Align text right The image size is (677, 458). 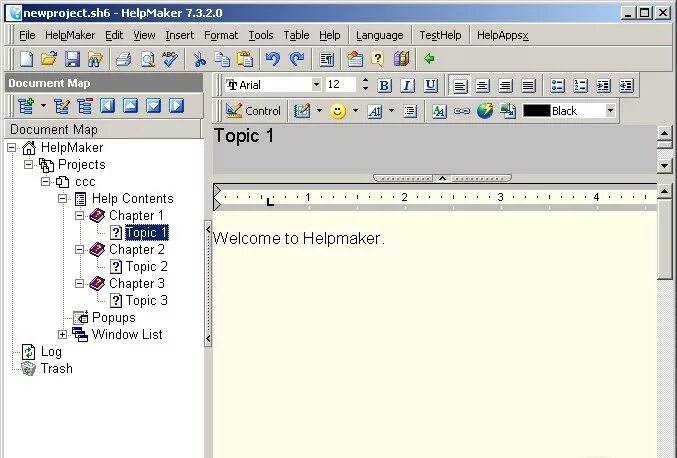click(x=505, y=85)
